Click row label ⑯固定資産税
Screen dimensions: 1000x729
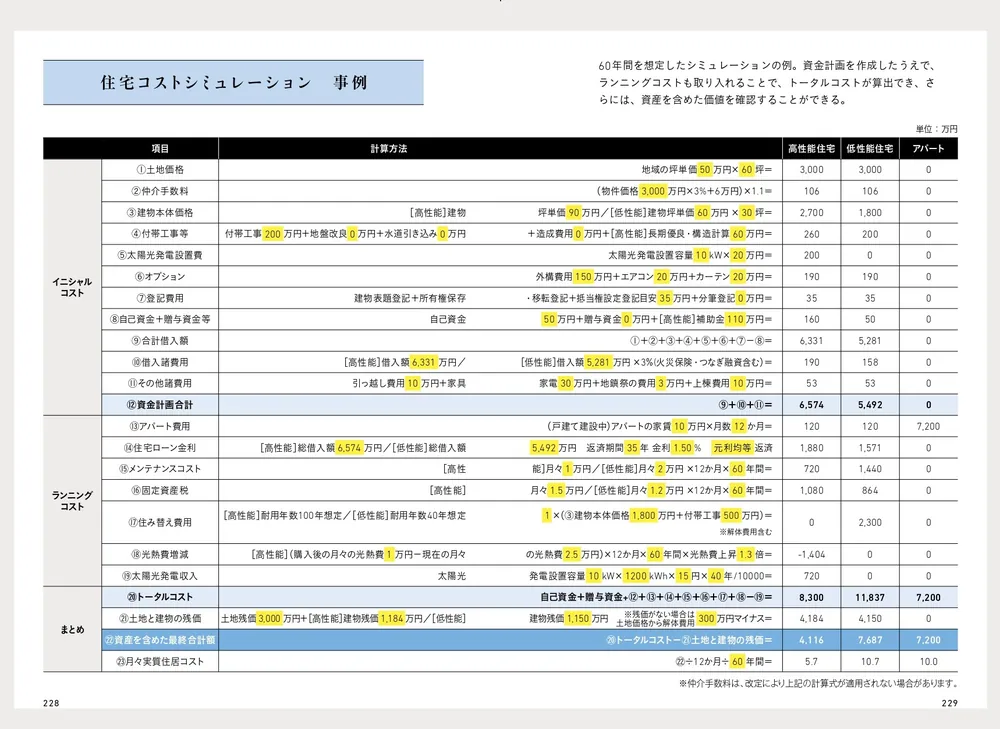click(160, 490)
